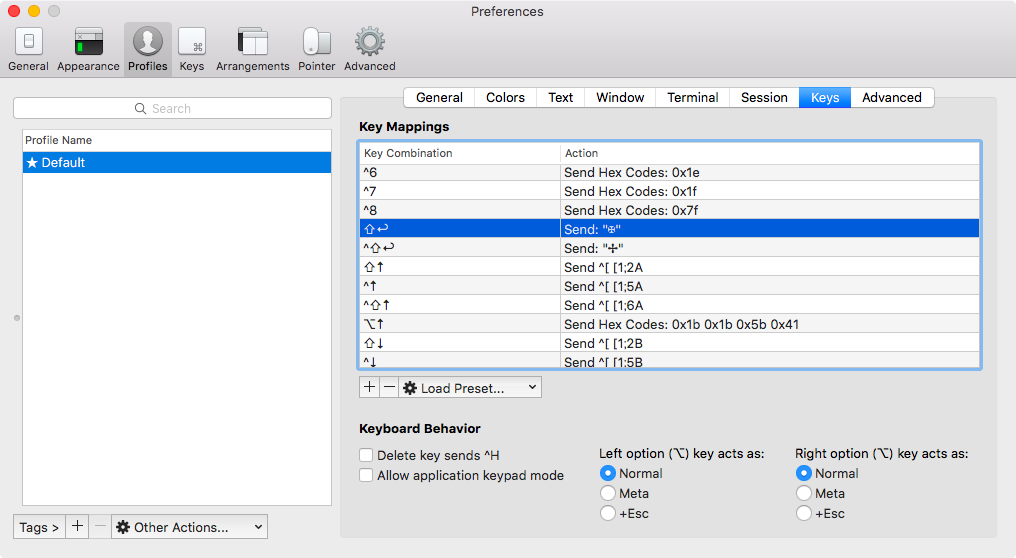Viewport: 1016px width, 558px height.
Task: Add a new key mapping with plus
Action: click(369, 388)
